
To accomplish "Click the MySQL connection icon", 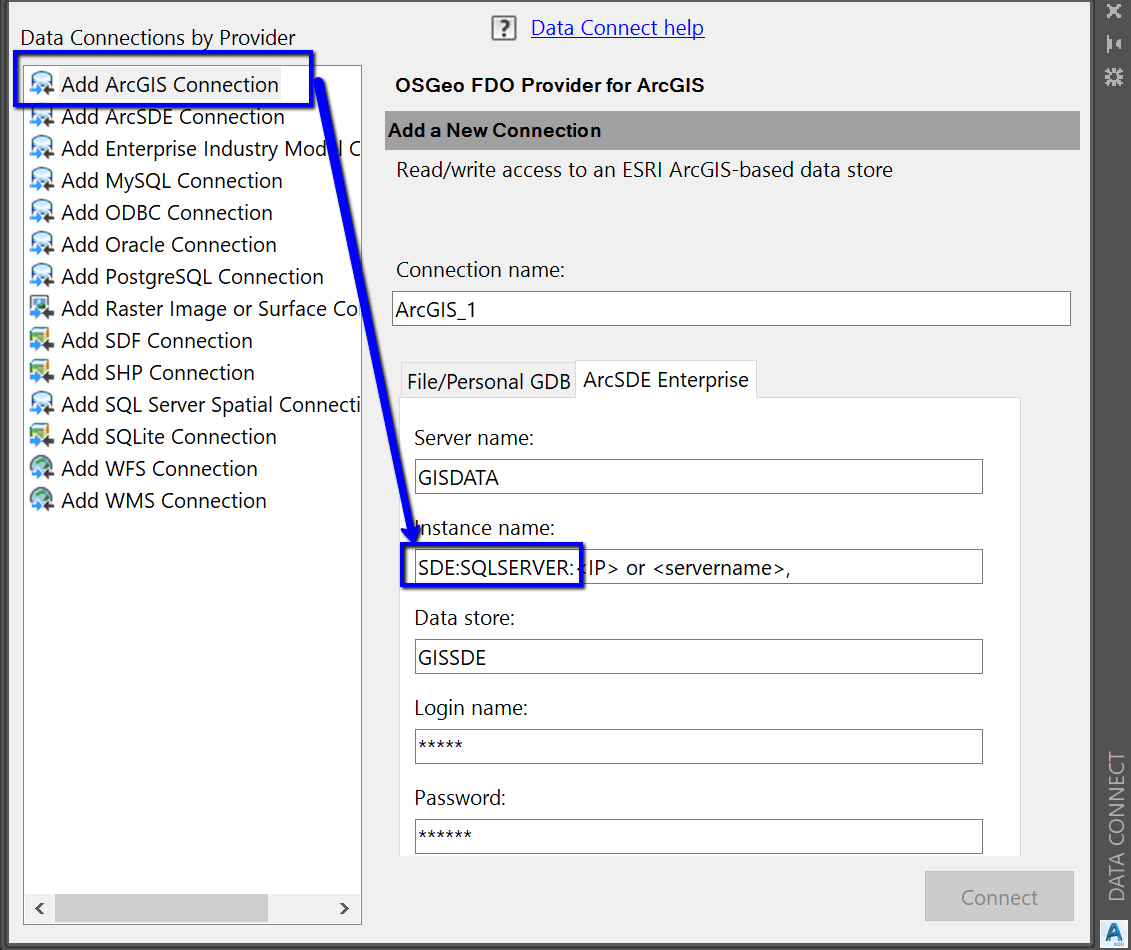I will (x=42, y=180).
